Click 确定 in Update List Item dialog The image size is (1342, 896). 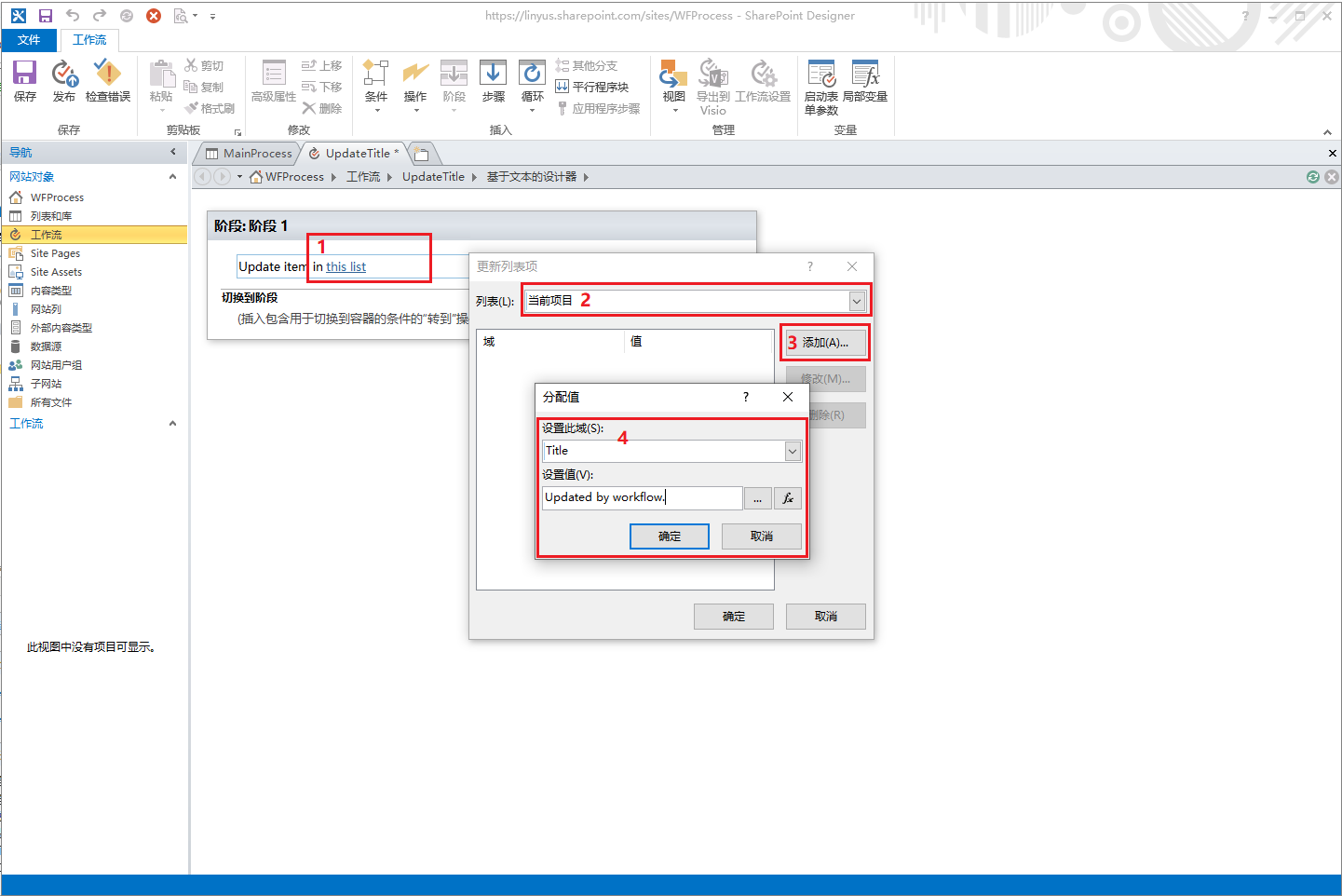[x=734, y=617]
